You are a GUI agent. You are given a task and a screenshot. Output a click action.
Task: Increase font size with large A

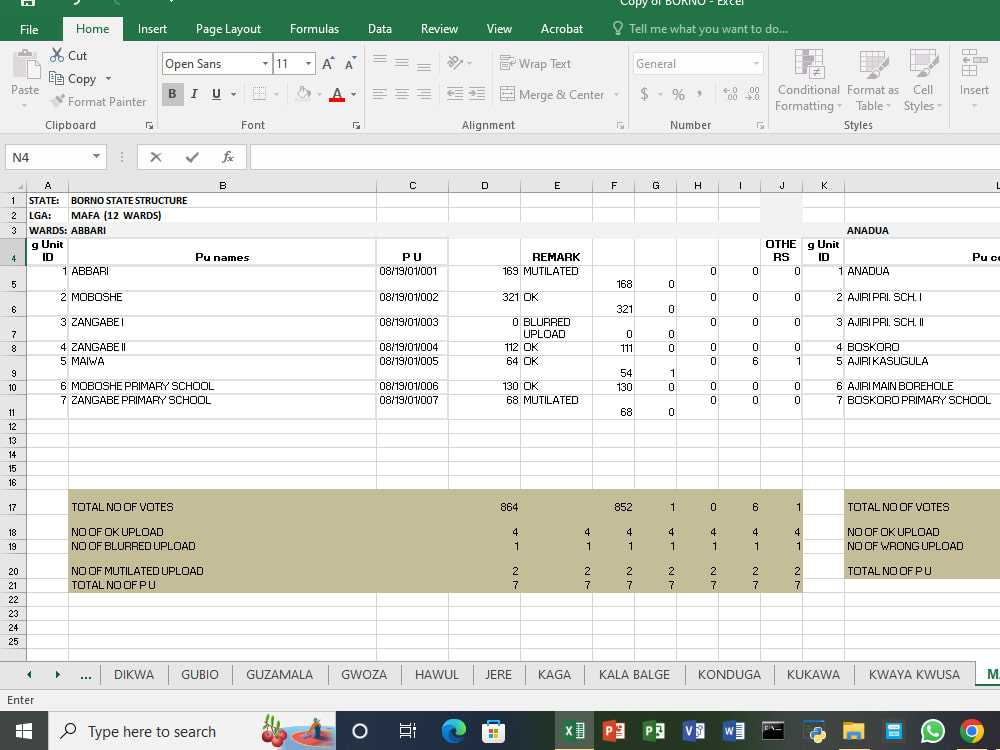click(327, 64)
